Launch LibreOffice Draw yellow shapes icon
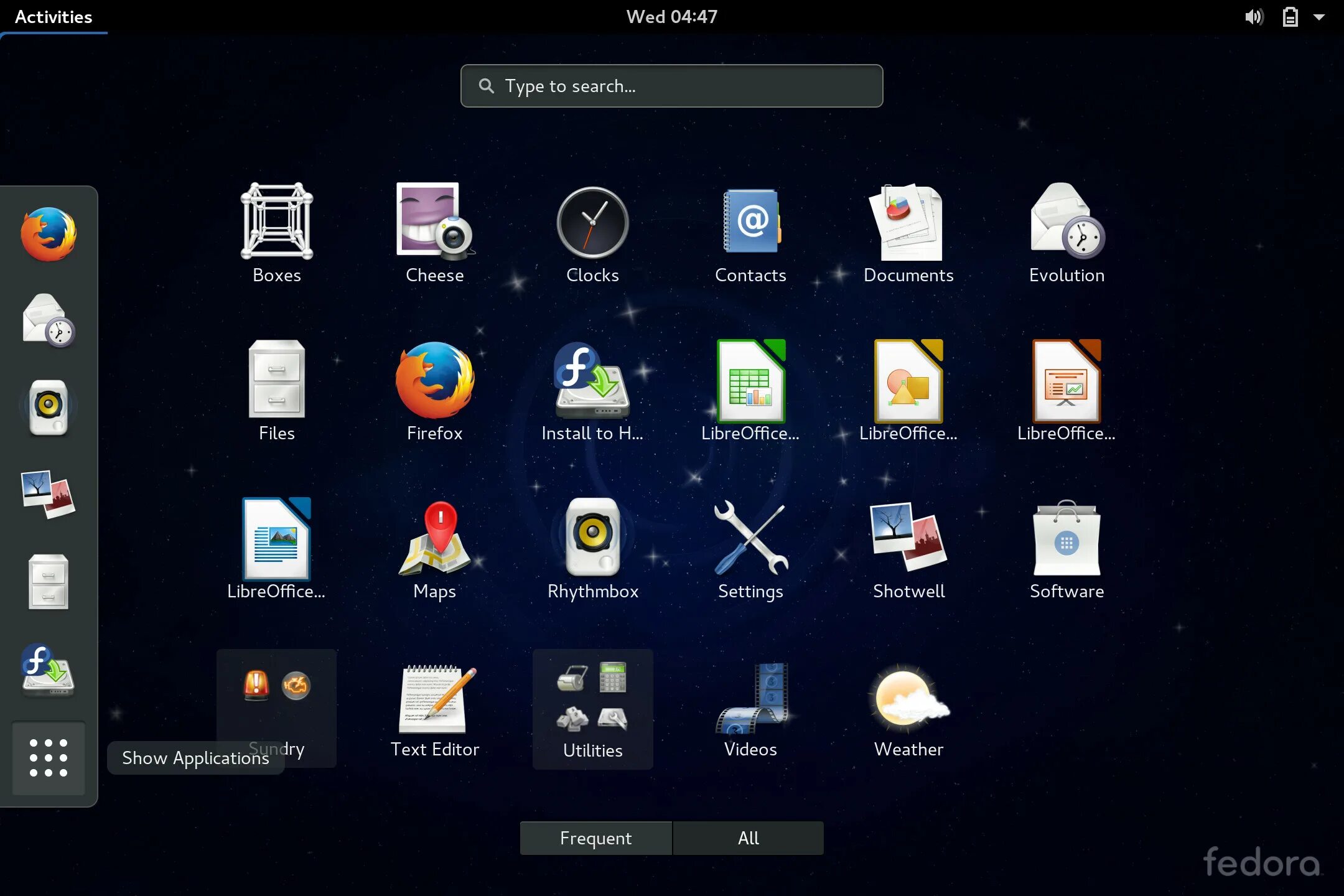This screenshot has height=896, width=1344. click(x=909, y=391)
